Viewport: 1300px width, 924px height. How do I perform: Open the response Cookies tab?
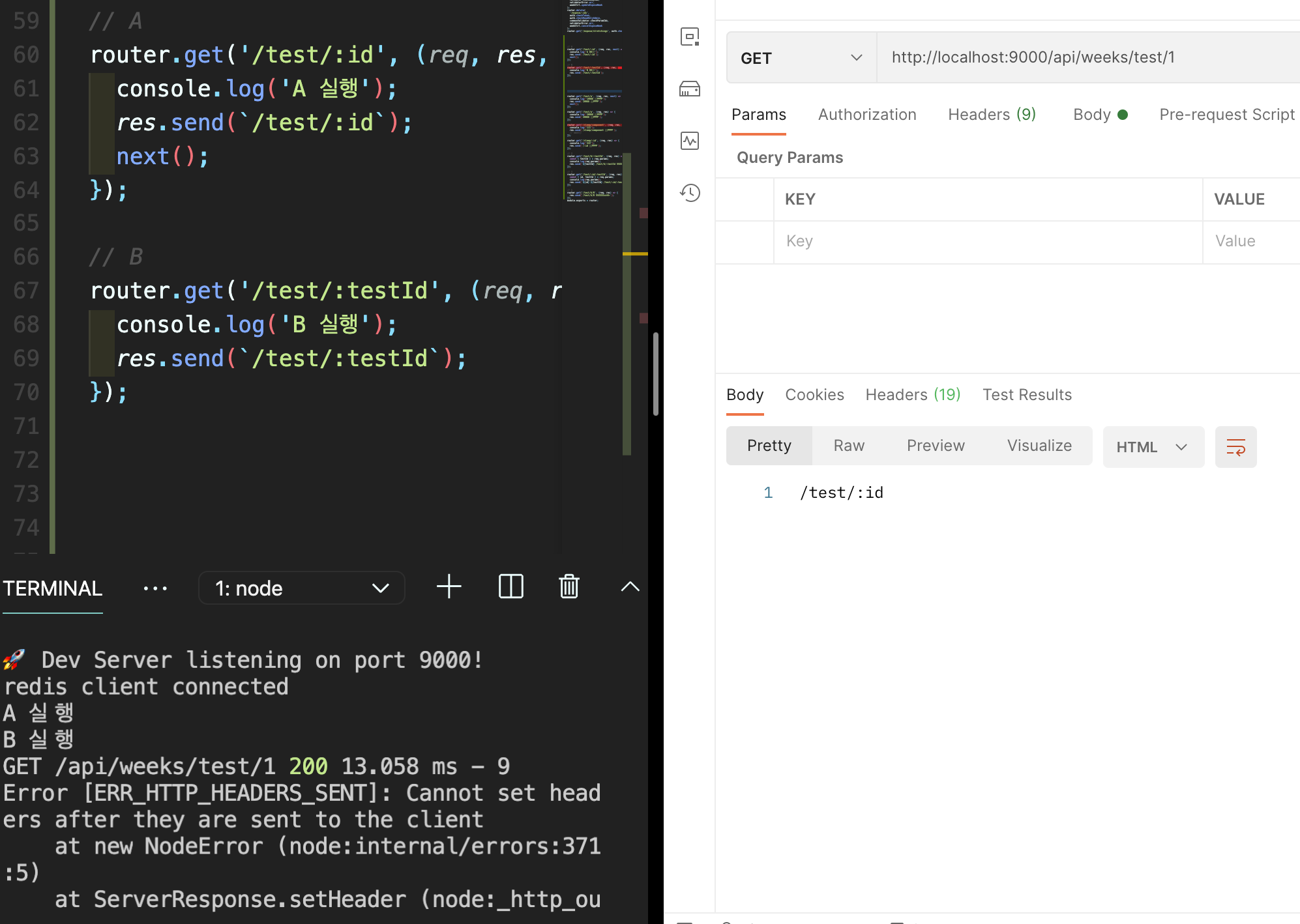coord(814,395)
